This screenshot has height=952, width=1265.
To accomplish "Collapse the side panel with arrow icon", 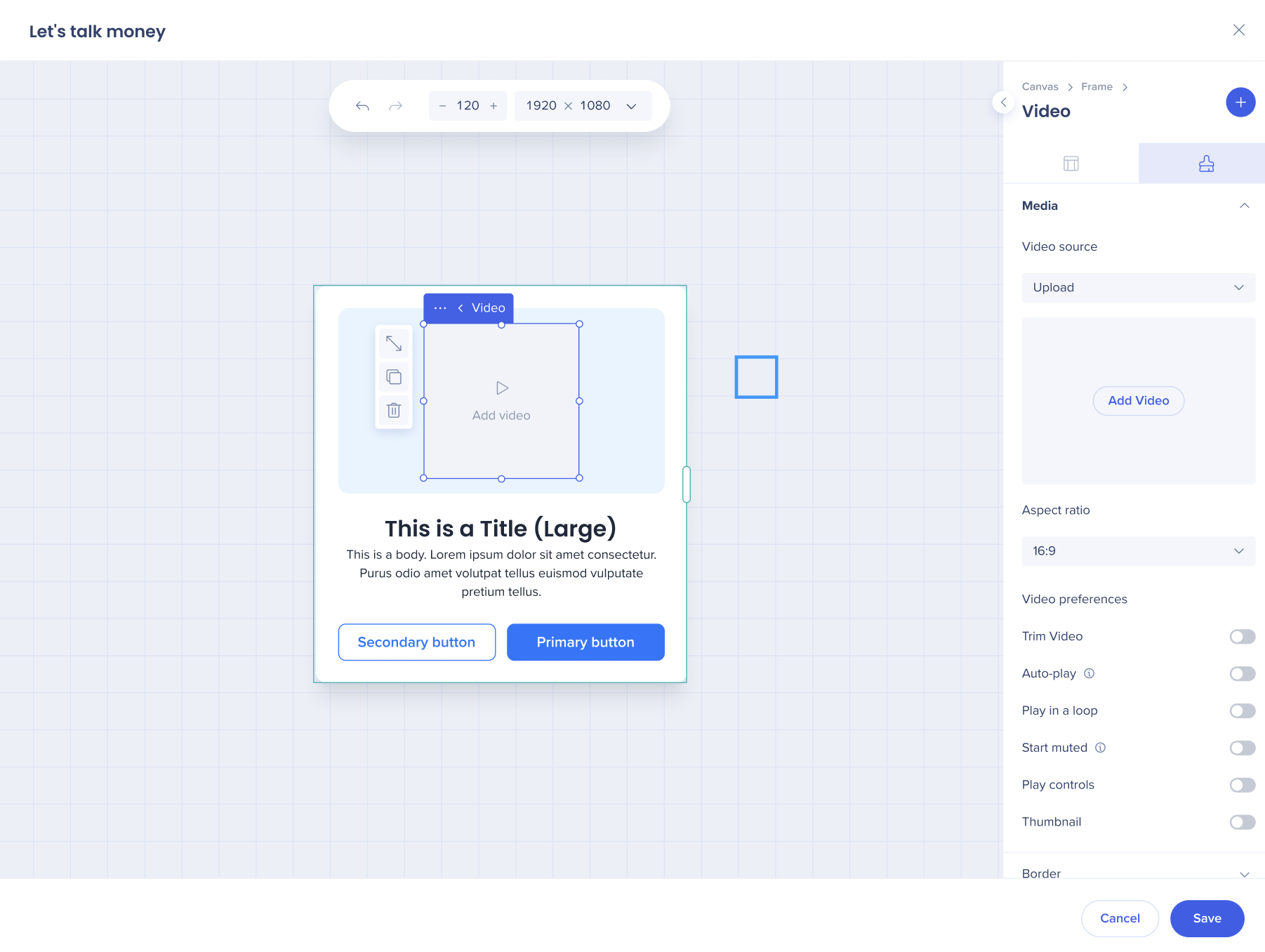I will 1003,103.
